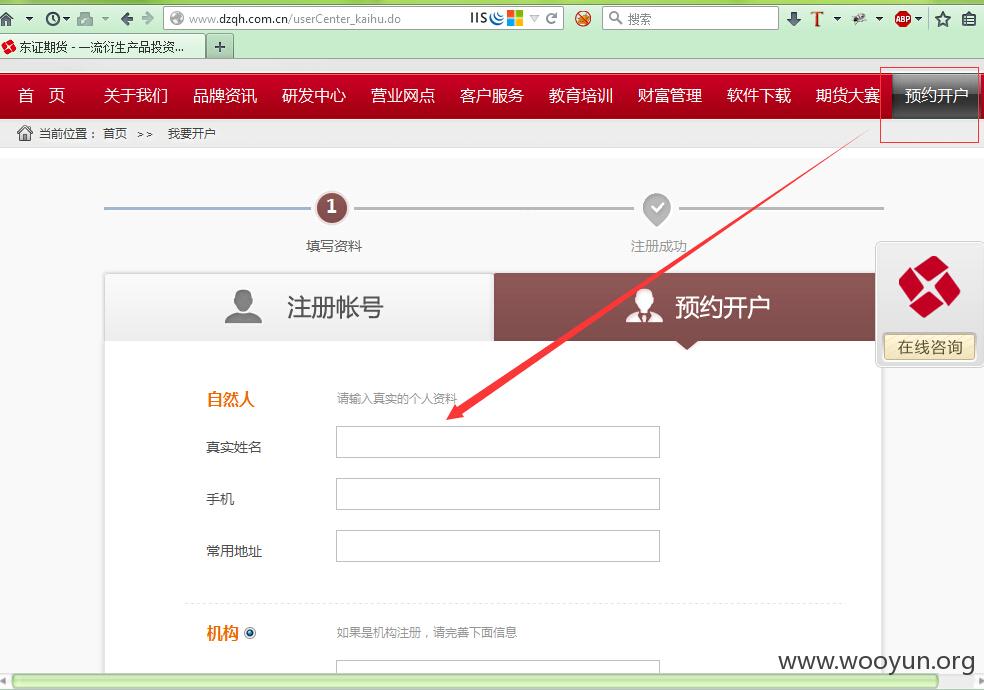This screenshot has height=690, width=984.
Task: Open the 关于我们 menu item
Action: click(136, 95)
